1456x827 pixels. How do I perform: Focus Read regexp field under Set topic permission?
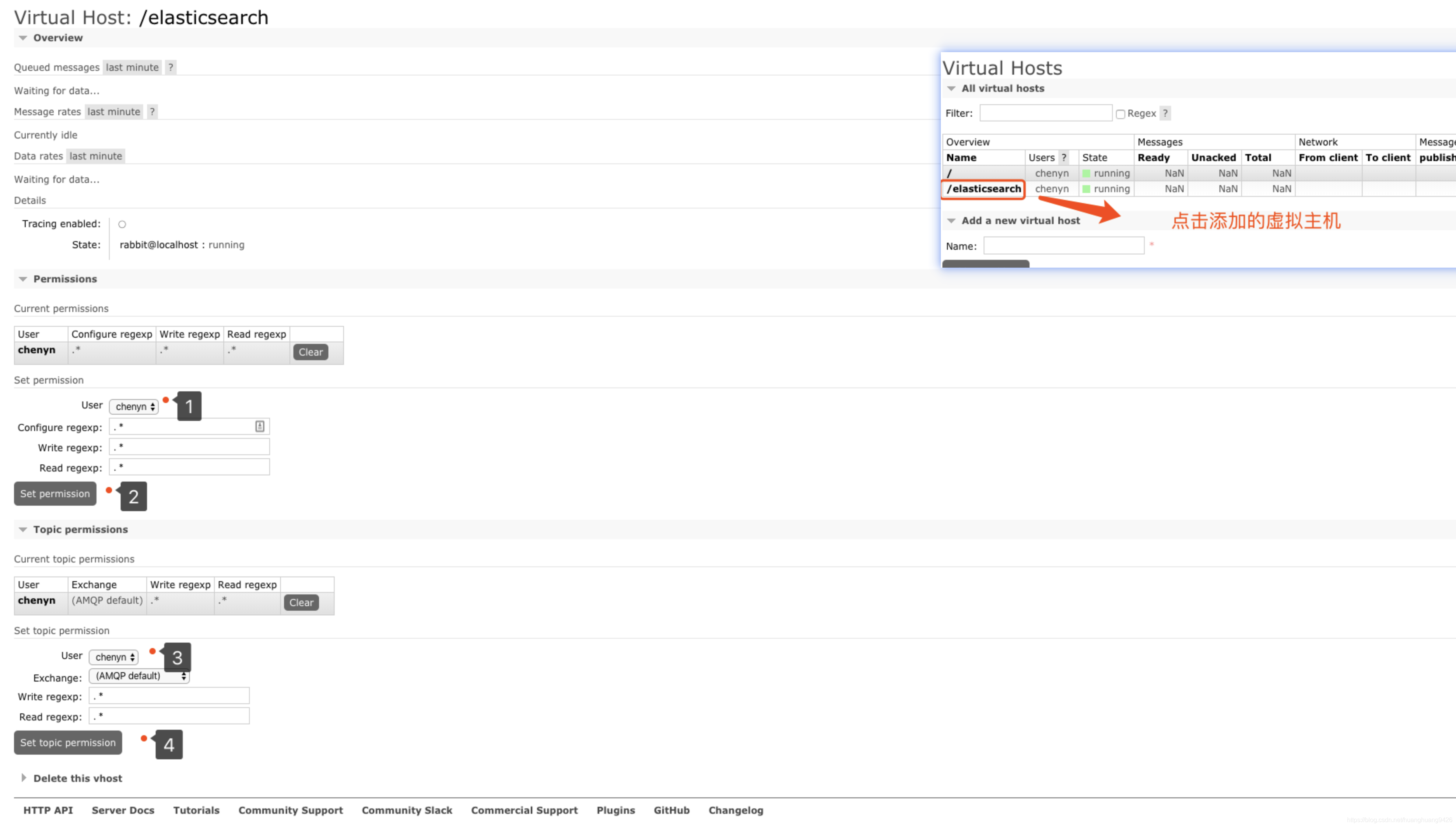[169, 716]
